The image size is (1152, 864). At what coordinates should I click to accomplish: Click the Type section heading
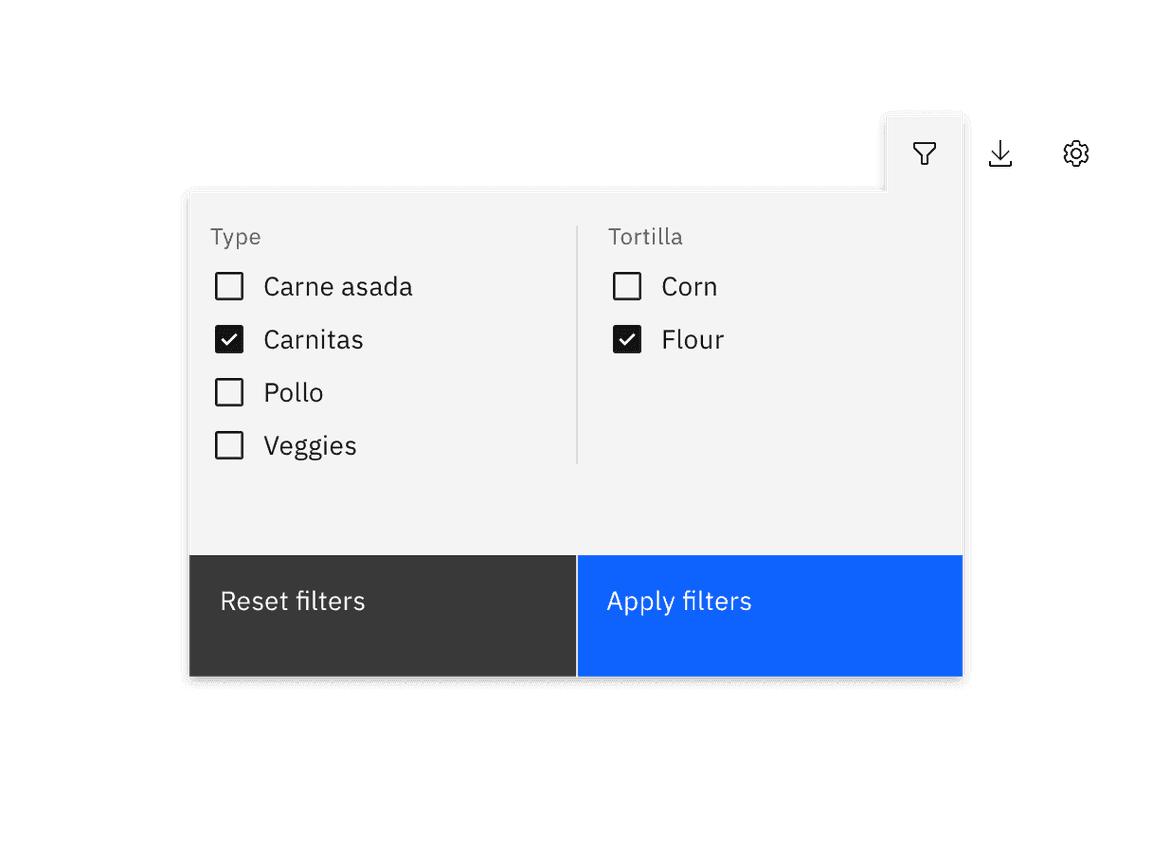point(236,237)
